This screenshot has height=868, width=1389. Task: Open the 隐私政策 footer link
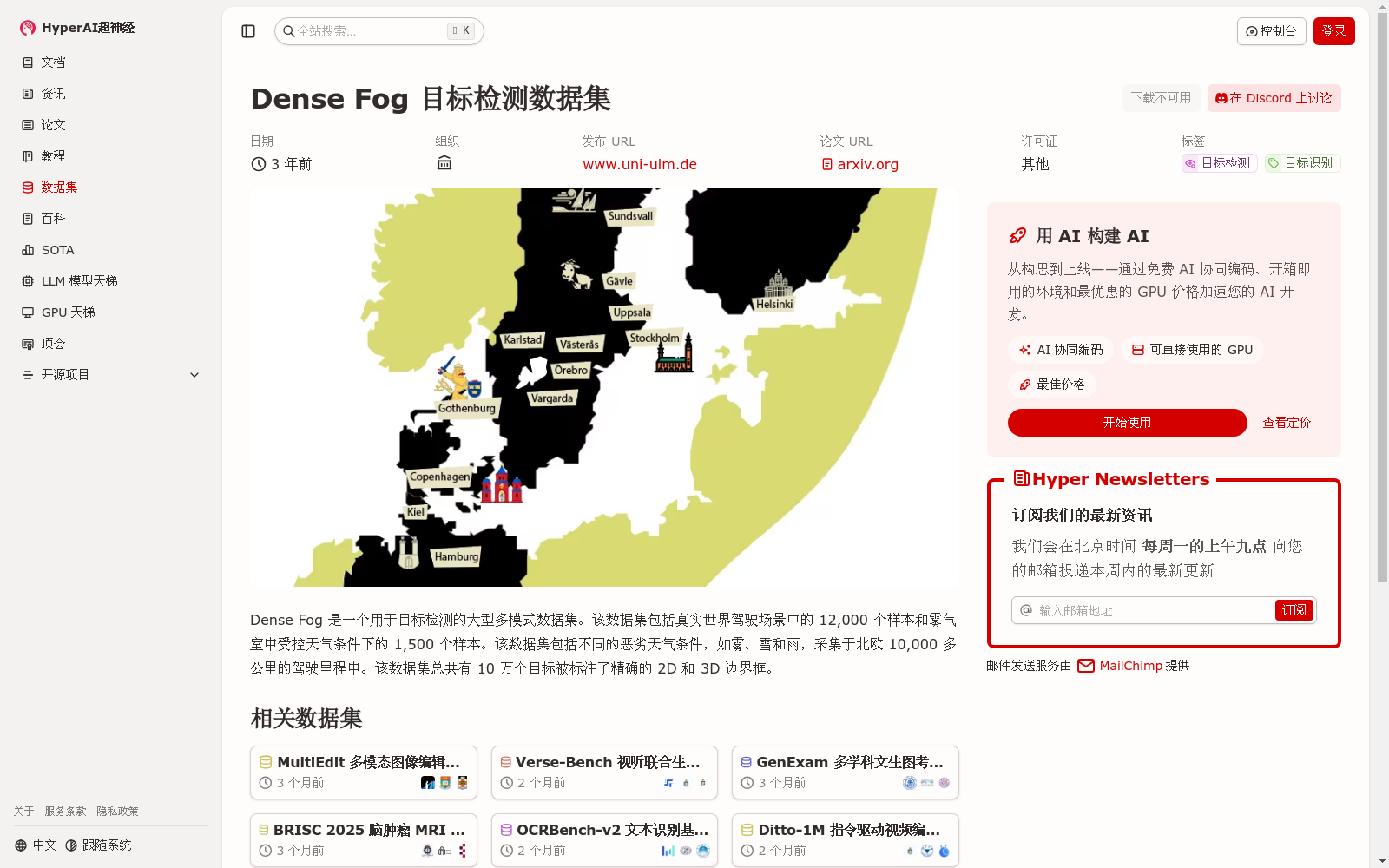117,812
